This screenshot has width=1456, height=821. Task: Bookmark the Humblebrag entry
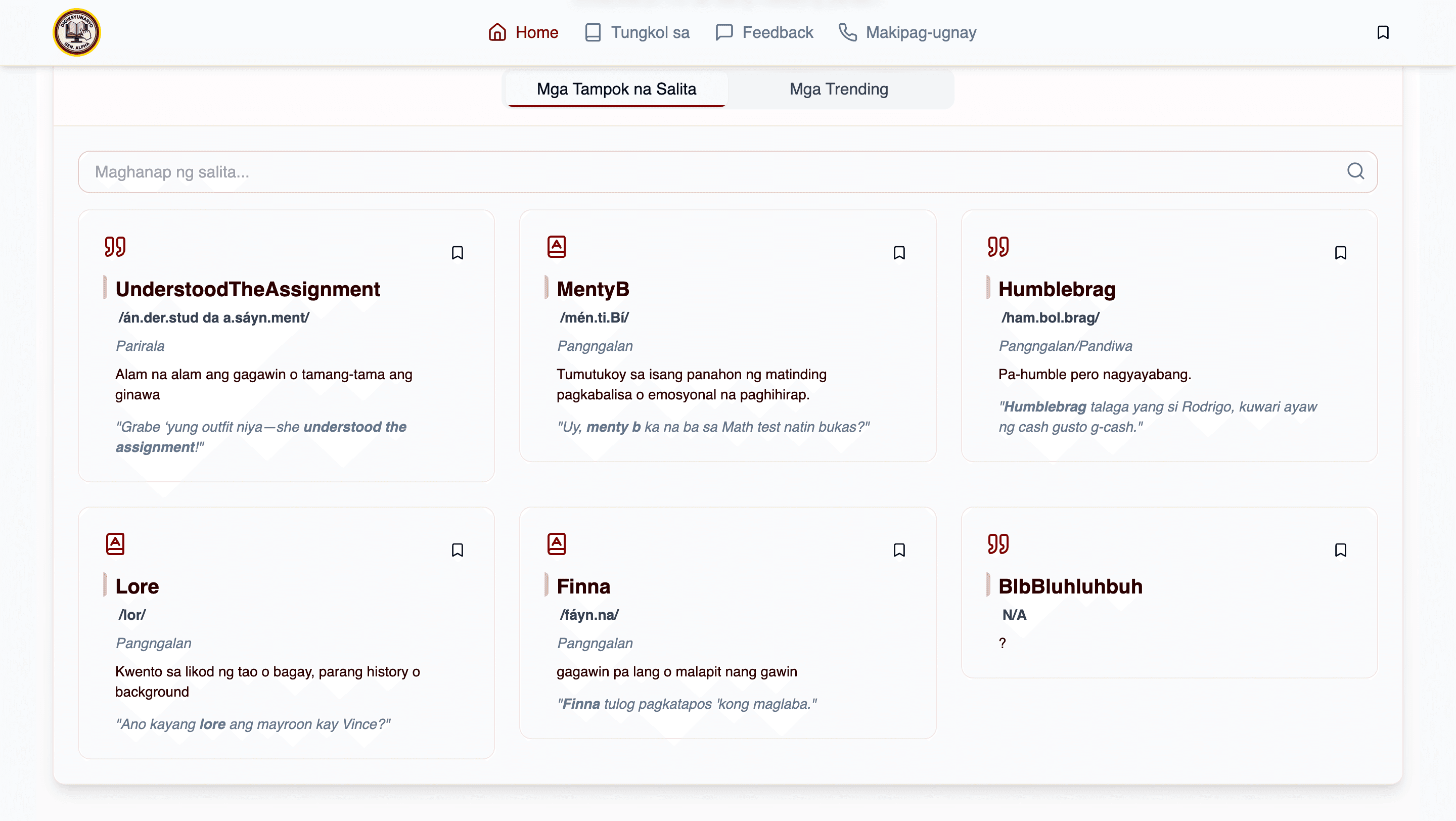tap(1341, 253)
